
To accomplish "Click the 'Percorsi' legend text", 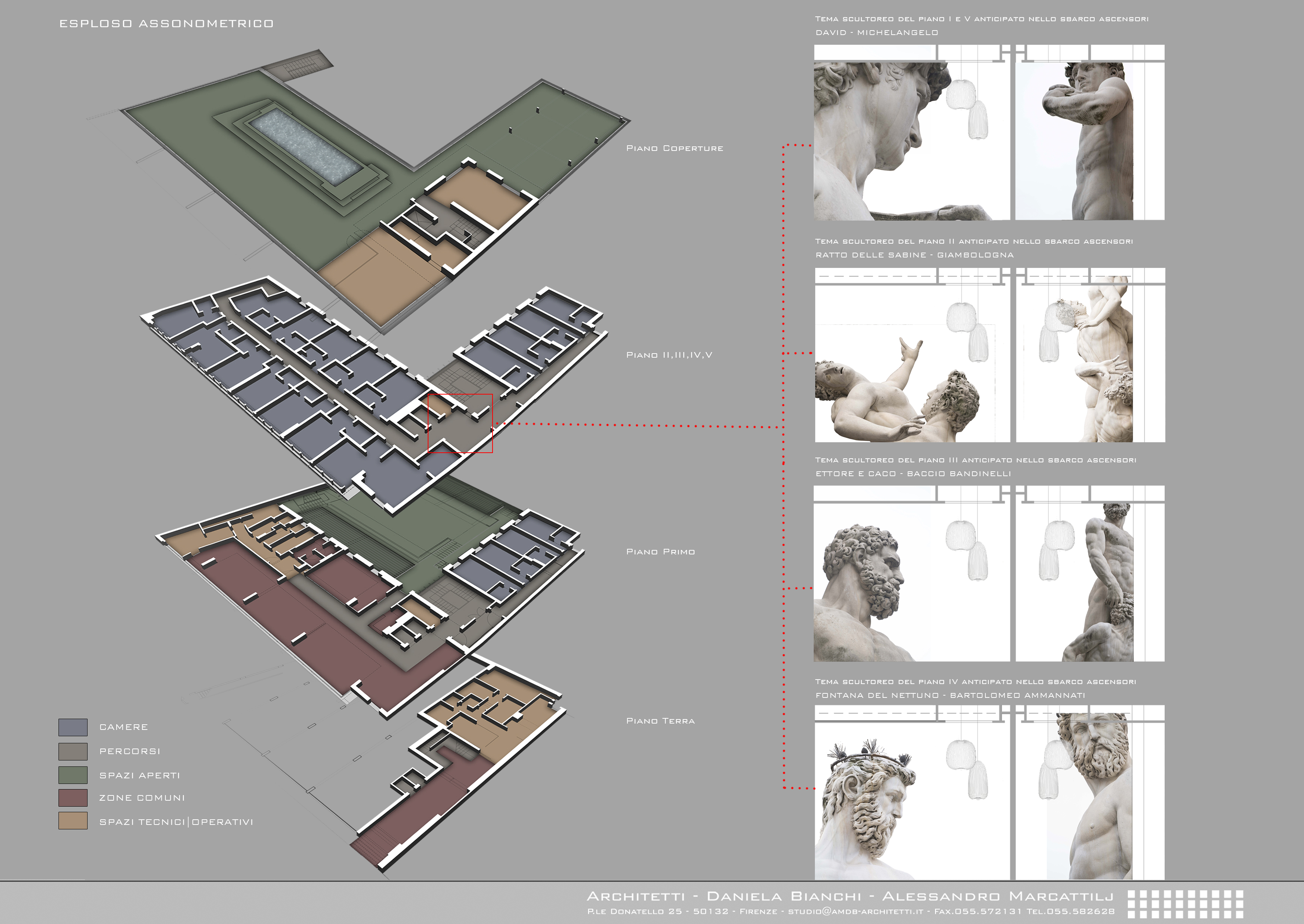I will tap(130, 751).
